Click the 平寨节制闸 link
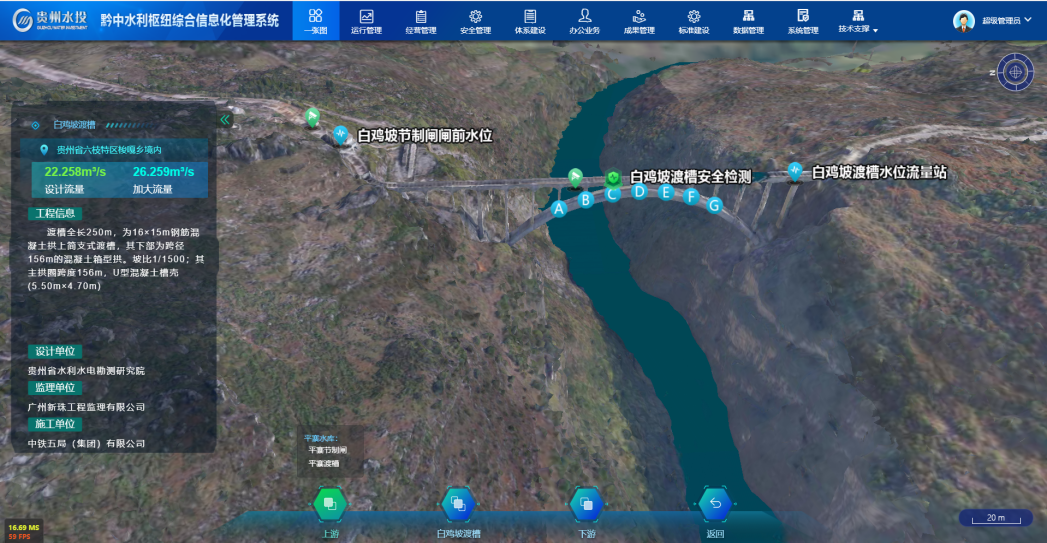The width and height of the screenshot is (1047, 543). 327,451
